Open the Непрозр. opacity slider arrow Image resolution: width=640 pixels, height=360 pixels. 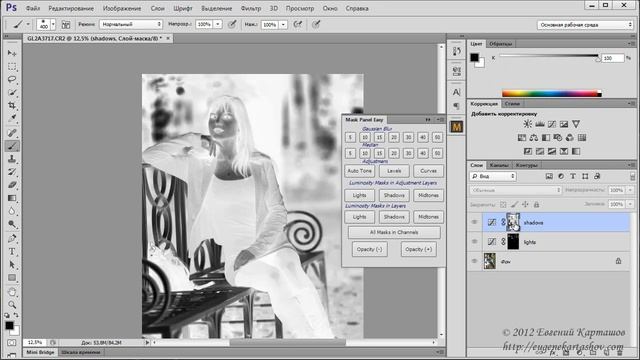click(218, 24)
